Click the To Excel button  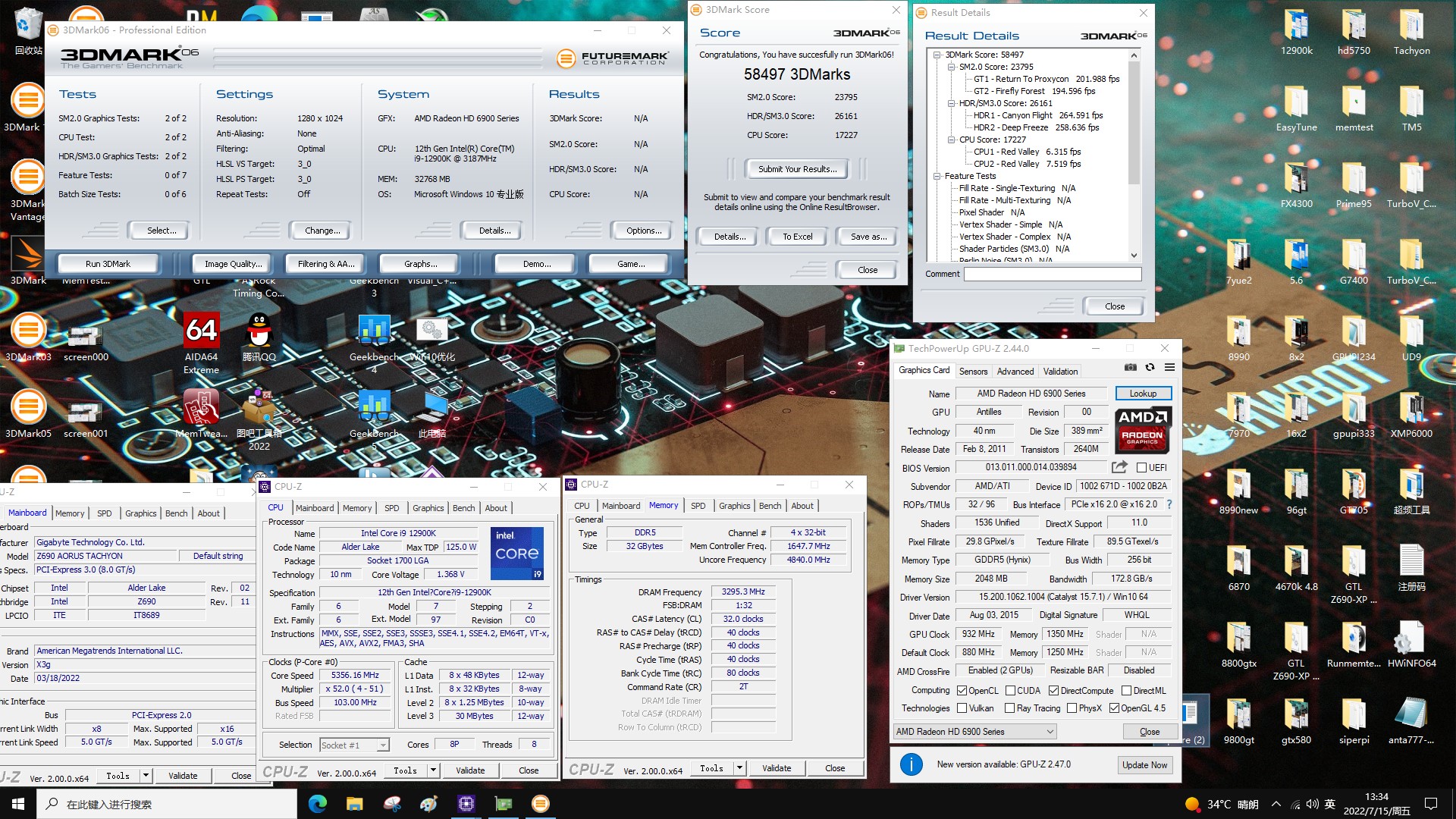[x=797, y=237]
